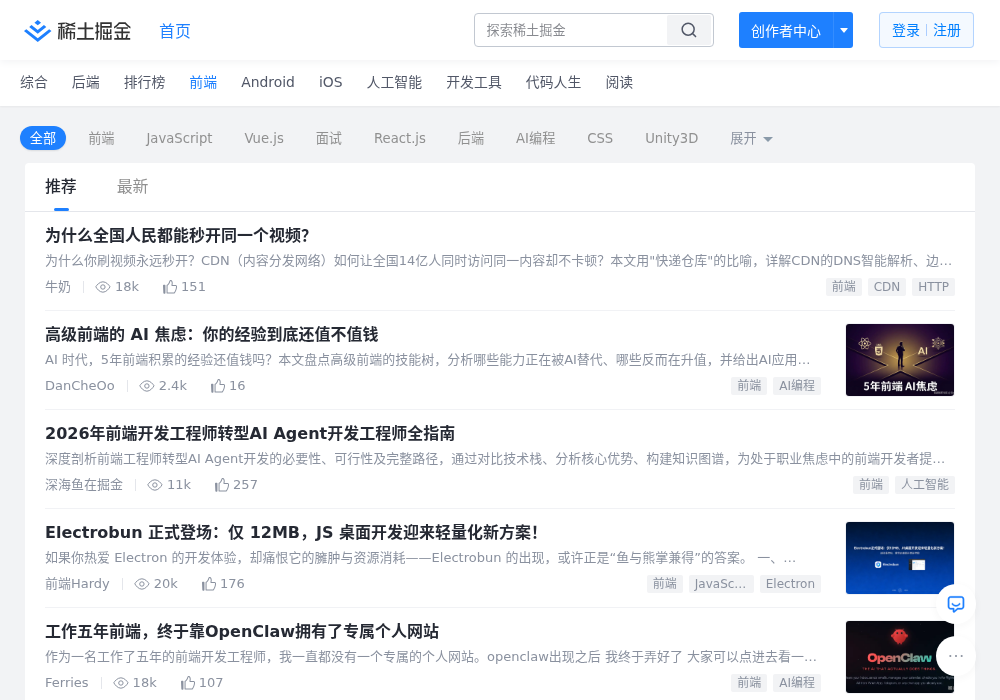The image size is (1000, 700).
Task: Expand the 展开 tag list
Action: (751, 138)
